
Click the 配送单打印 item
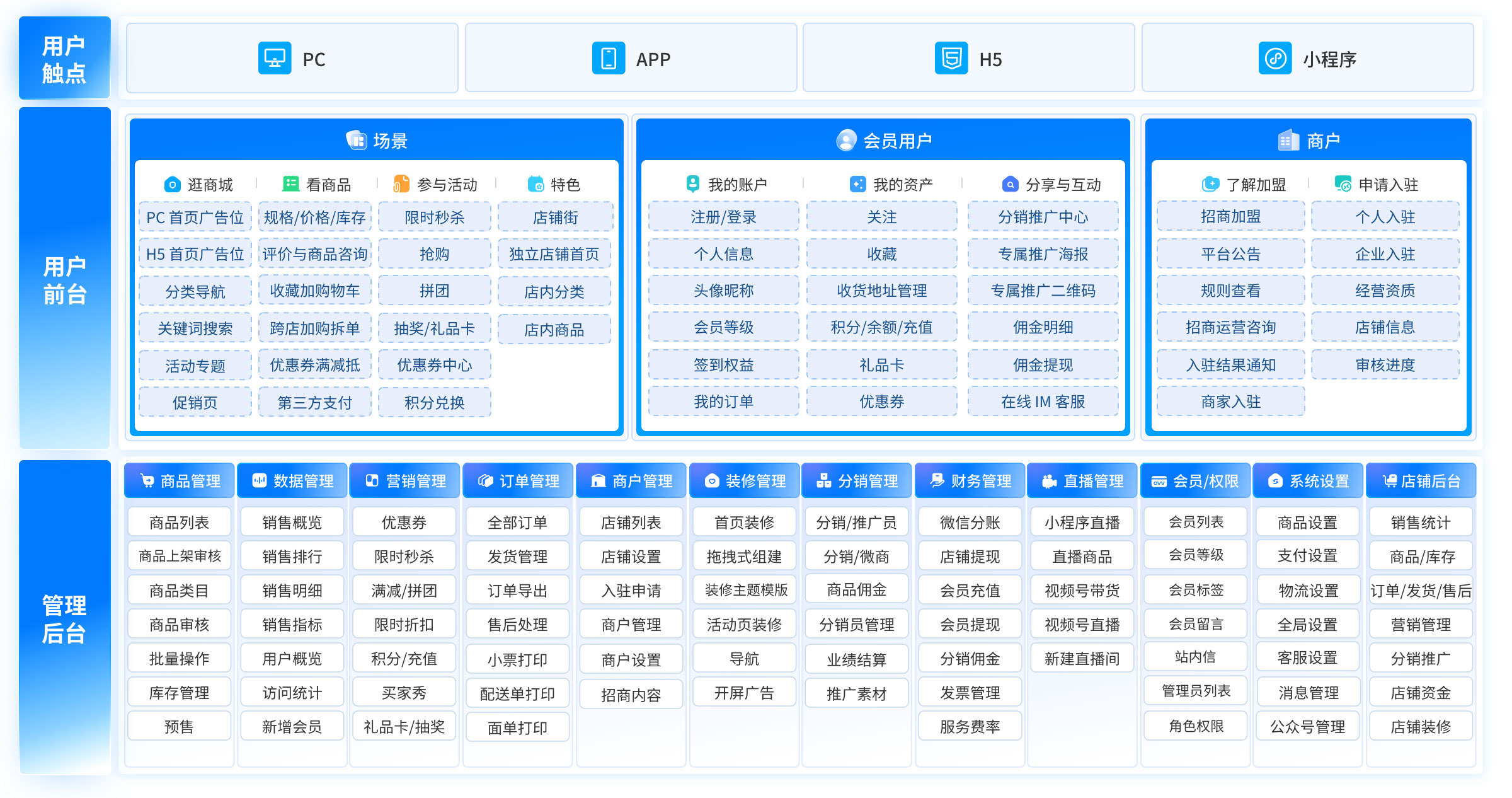(518, 693)
